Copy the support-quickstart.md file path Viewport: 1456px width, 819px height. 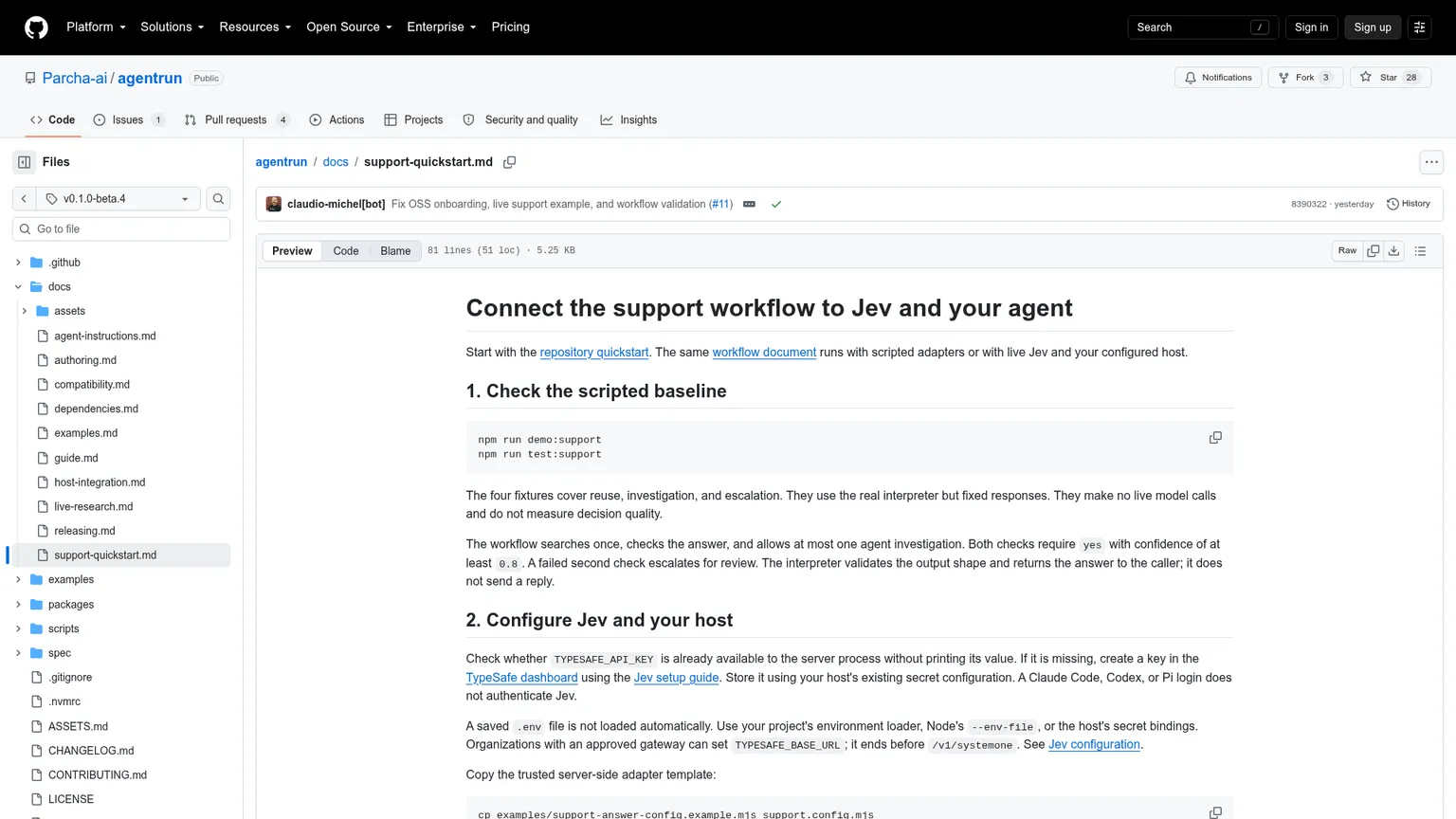509,162
